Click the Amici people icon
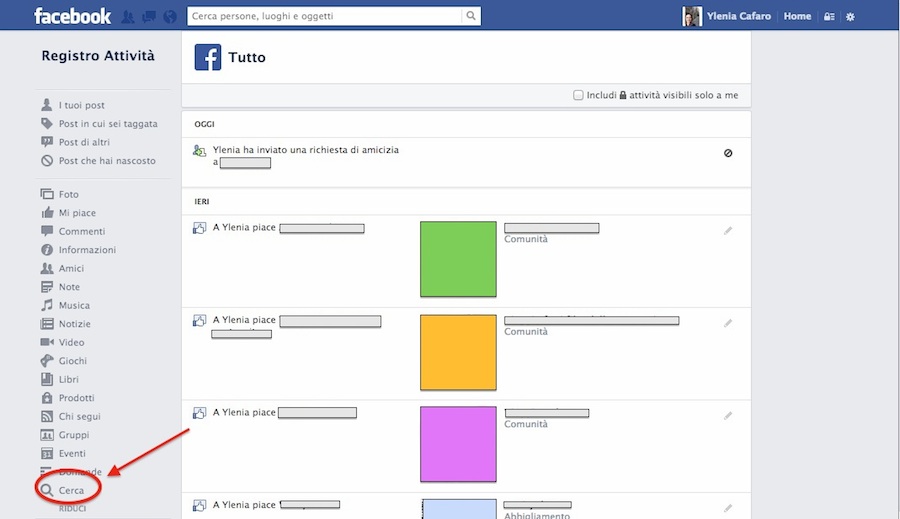The width and height of the screenshot is (900, 519). [47, 268]
